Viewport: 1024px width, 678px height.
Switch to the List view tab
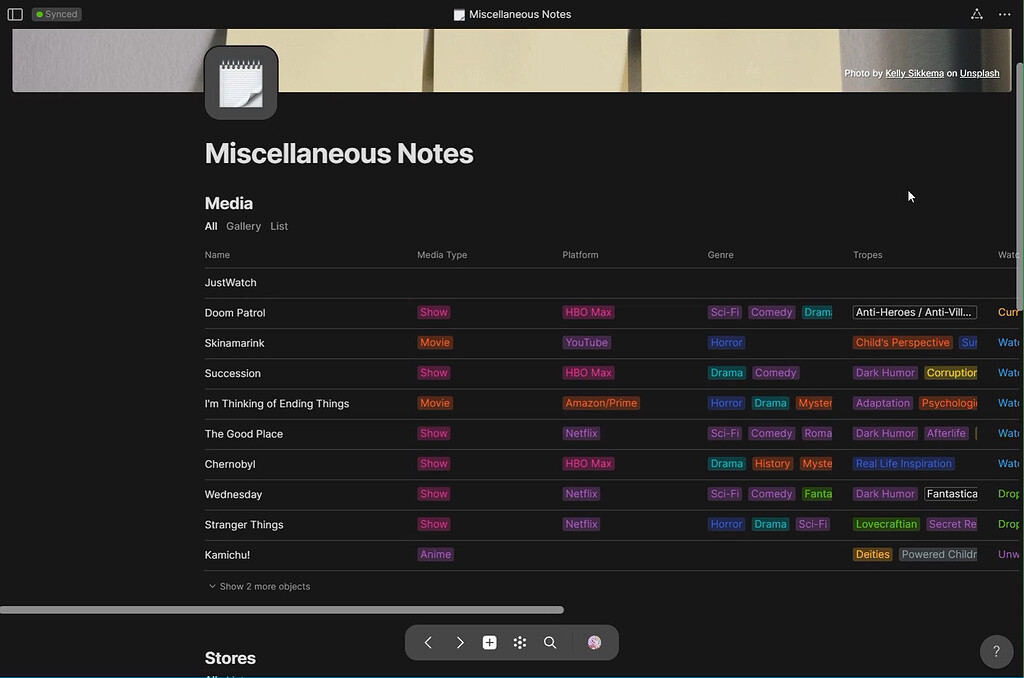pyautogui.click(x=279, y=226)
